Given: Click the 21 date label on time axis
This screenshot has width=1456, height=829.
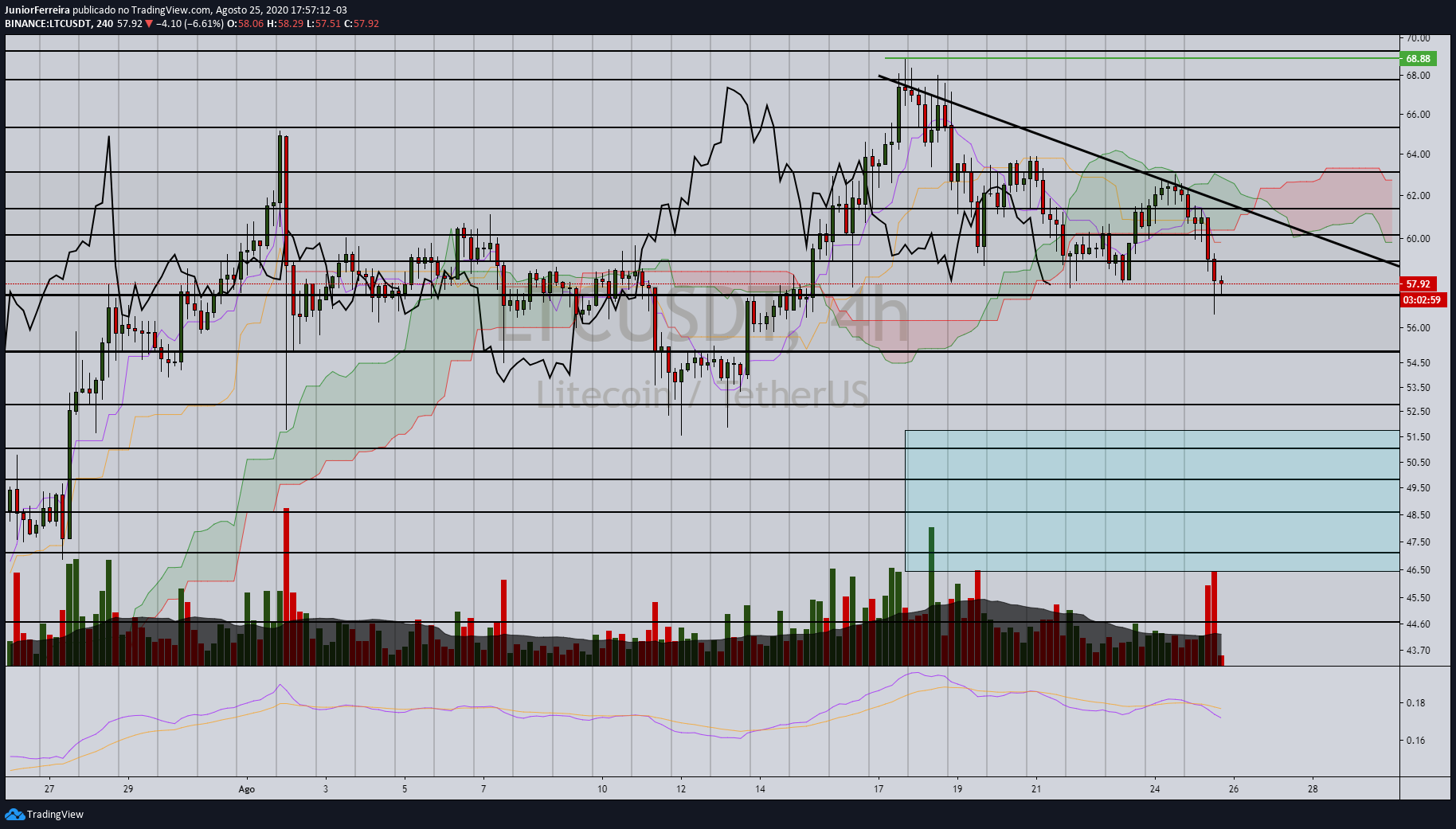Looking at the screenshot, I should point(1036,789).
